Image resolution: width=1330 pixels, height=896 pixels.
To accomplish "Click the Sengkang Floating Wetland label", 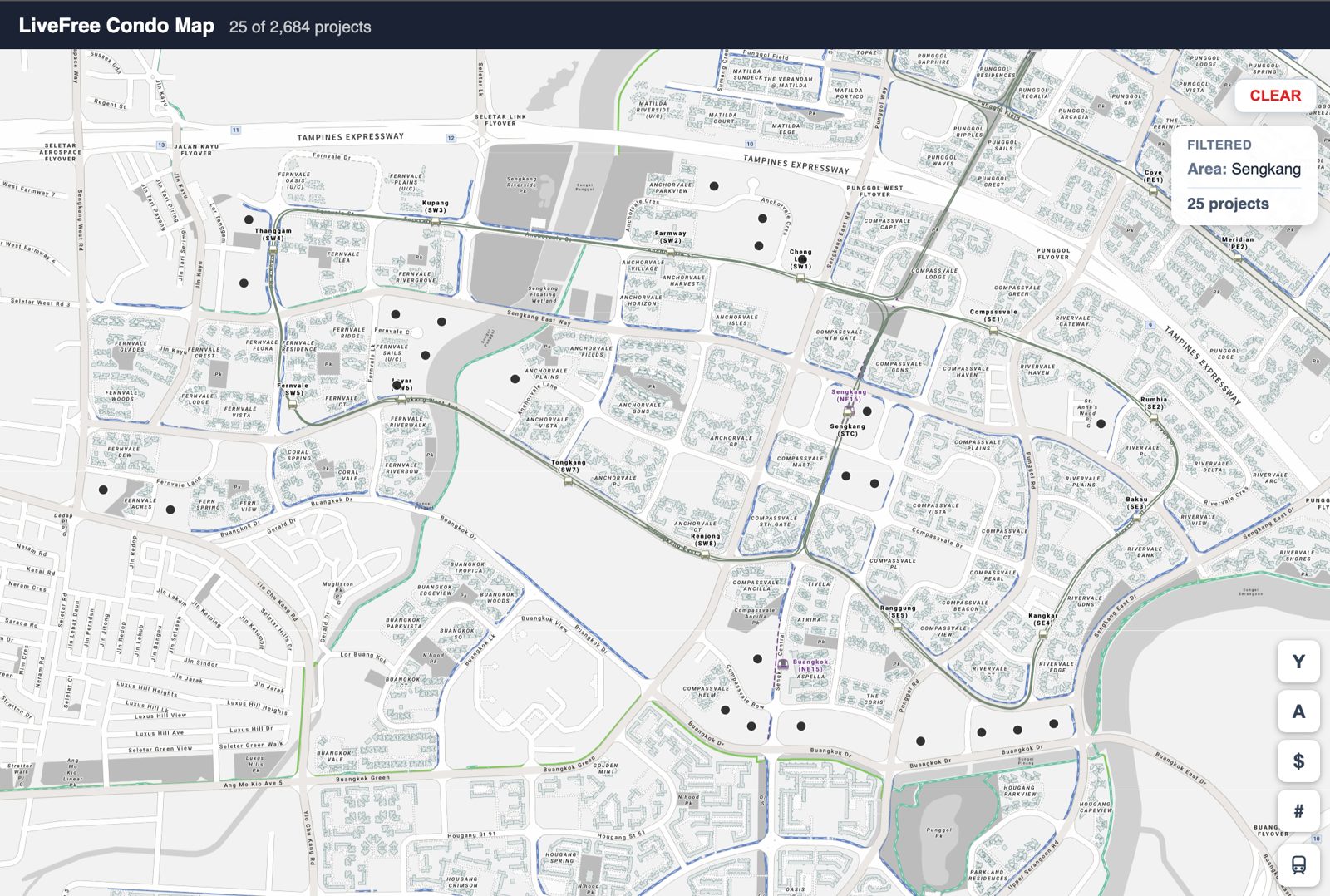I will click(544, 294).
